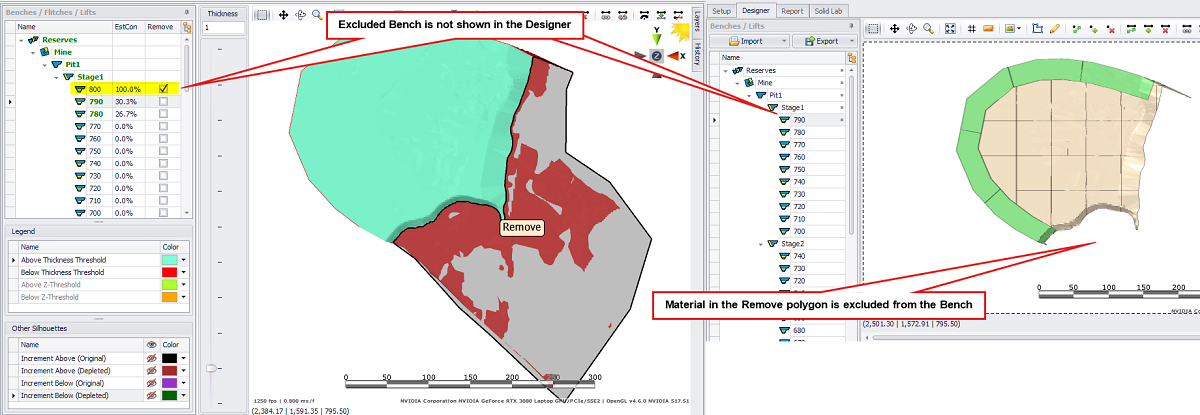The width and height of the screenshot is (1200, 415).
Task: Click the Zoom magnifier in Designer toolbar
Action: [928, 30]
